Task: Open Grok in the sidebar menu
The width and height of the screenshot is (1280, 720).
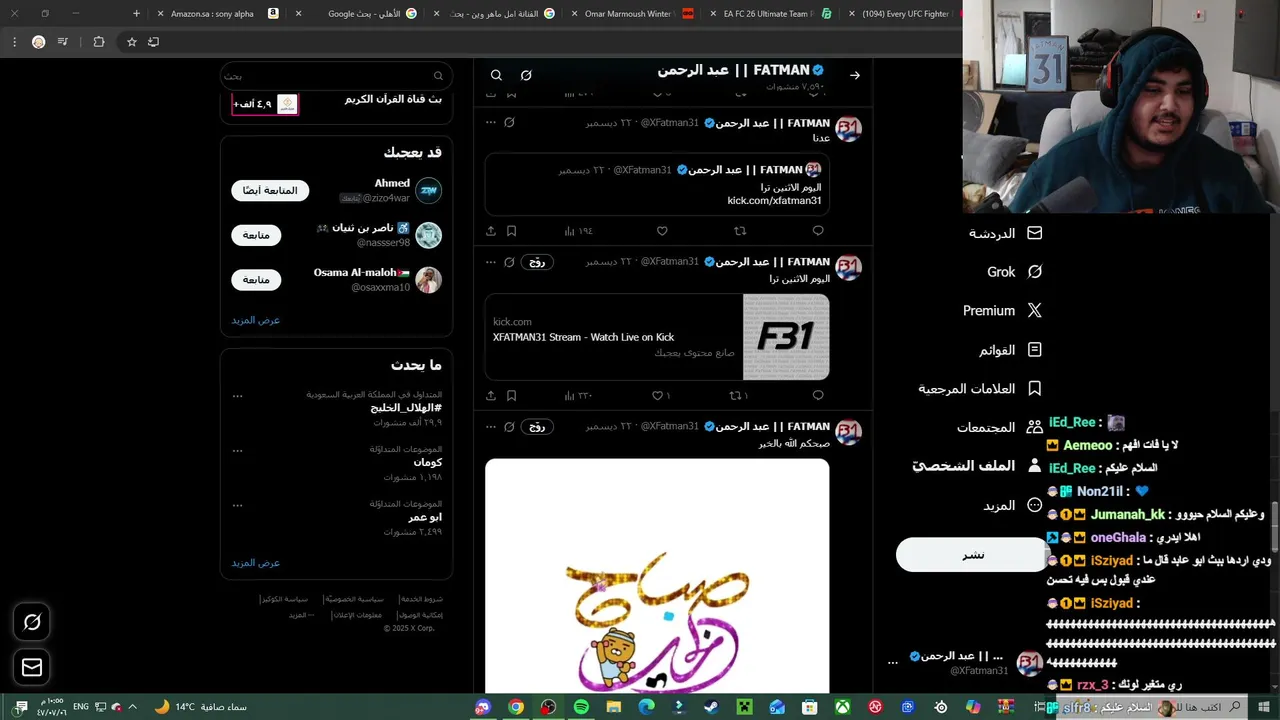Action: coord(1014,272)
